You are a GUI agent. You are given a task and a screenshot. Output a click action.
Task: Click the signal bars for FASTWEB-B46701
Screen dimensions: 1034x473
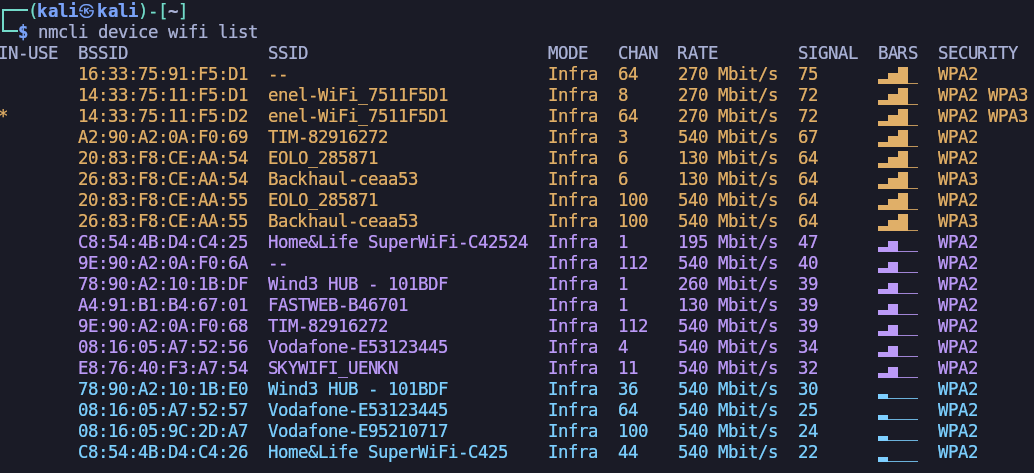897,305
